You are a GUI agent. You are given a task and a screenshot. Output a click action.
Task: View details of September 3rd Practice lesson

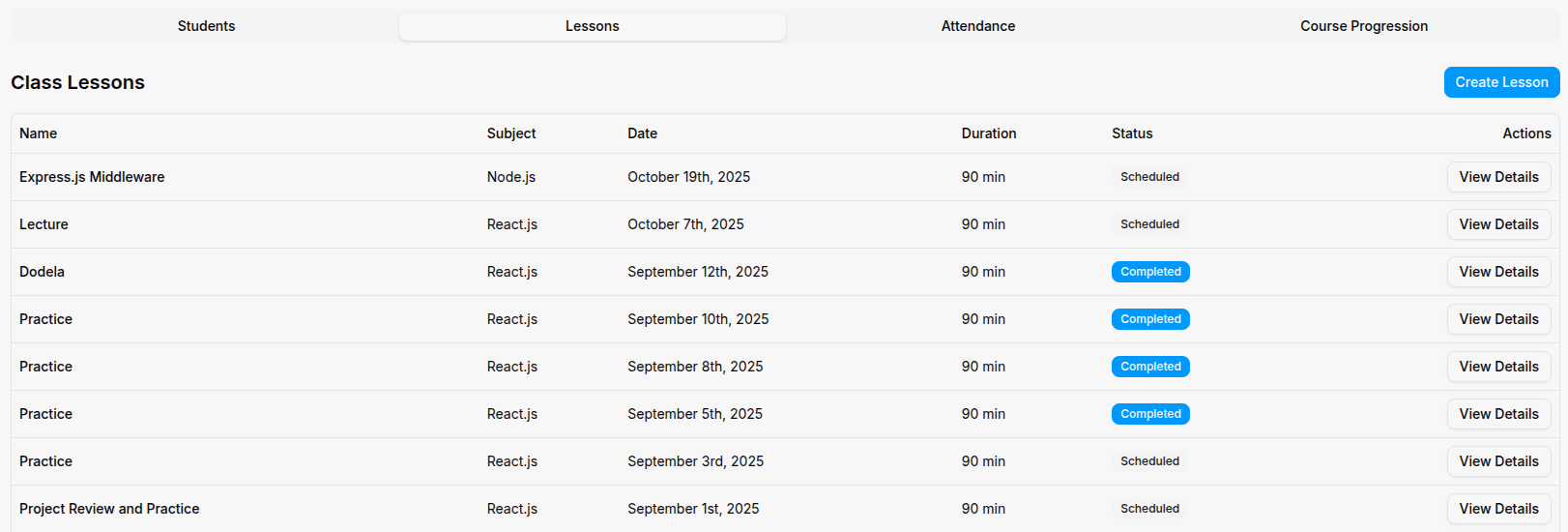tap(1497, 461)
